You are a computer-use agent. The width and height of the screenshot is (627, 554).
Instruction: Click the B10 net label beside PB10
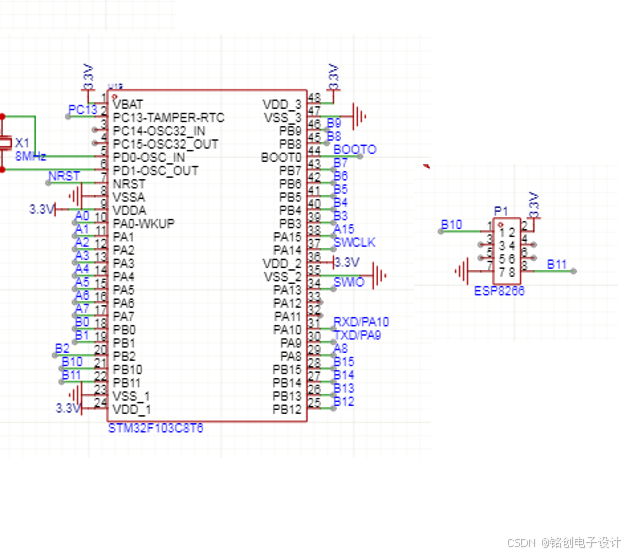(x=72, y=362)
